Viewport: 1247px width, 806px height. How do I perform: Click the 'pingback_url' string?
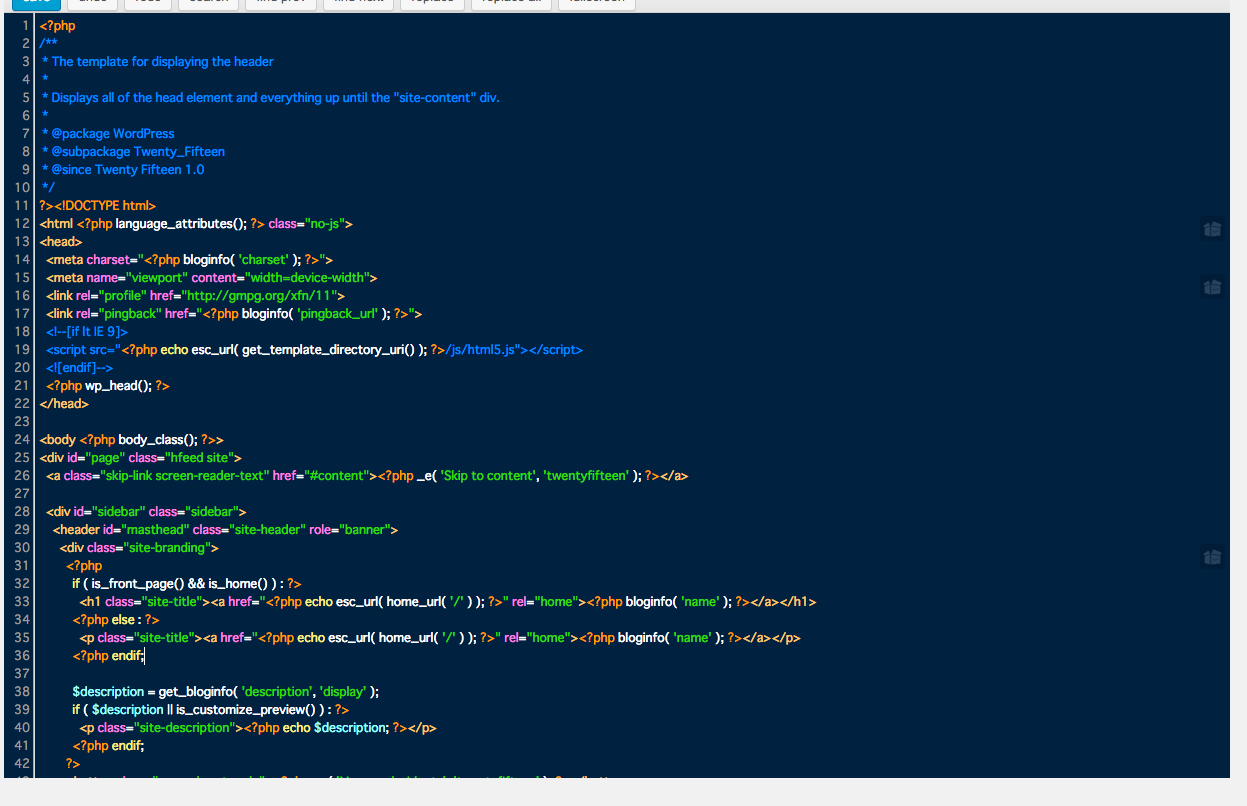coord(337,313)
